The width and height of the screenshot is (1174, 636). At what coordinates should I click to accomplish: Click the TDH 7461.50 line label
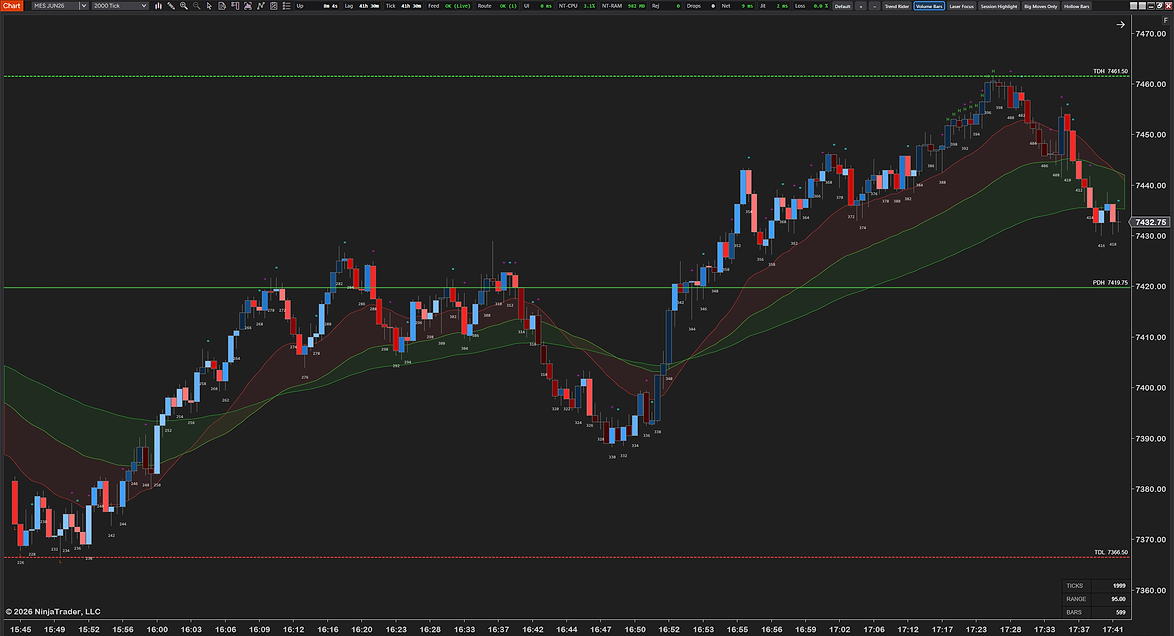[x=1110, y=72]
